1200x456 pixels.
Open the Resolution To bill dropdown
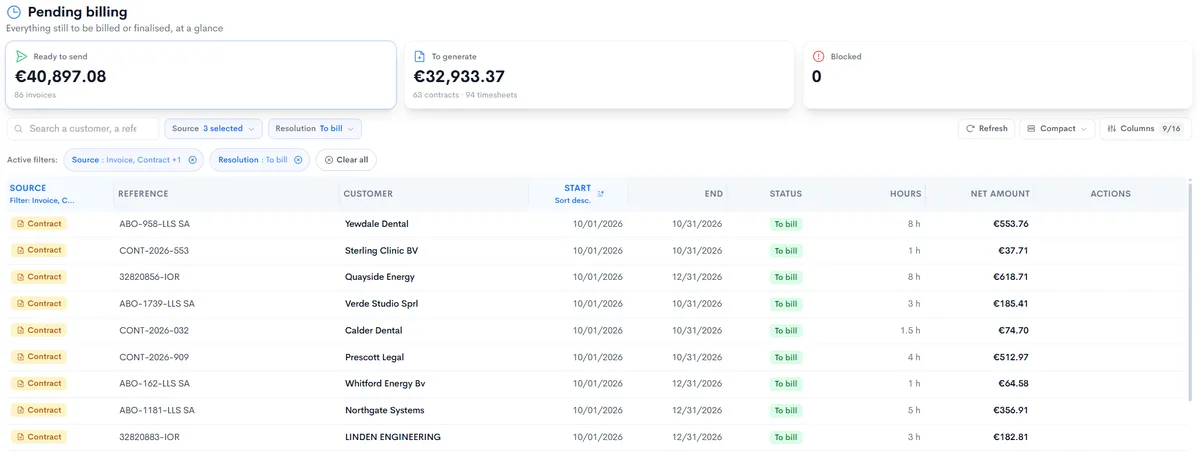pyautogui.click(x=315, y=129)
